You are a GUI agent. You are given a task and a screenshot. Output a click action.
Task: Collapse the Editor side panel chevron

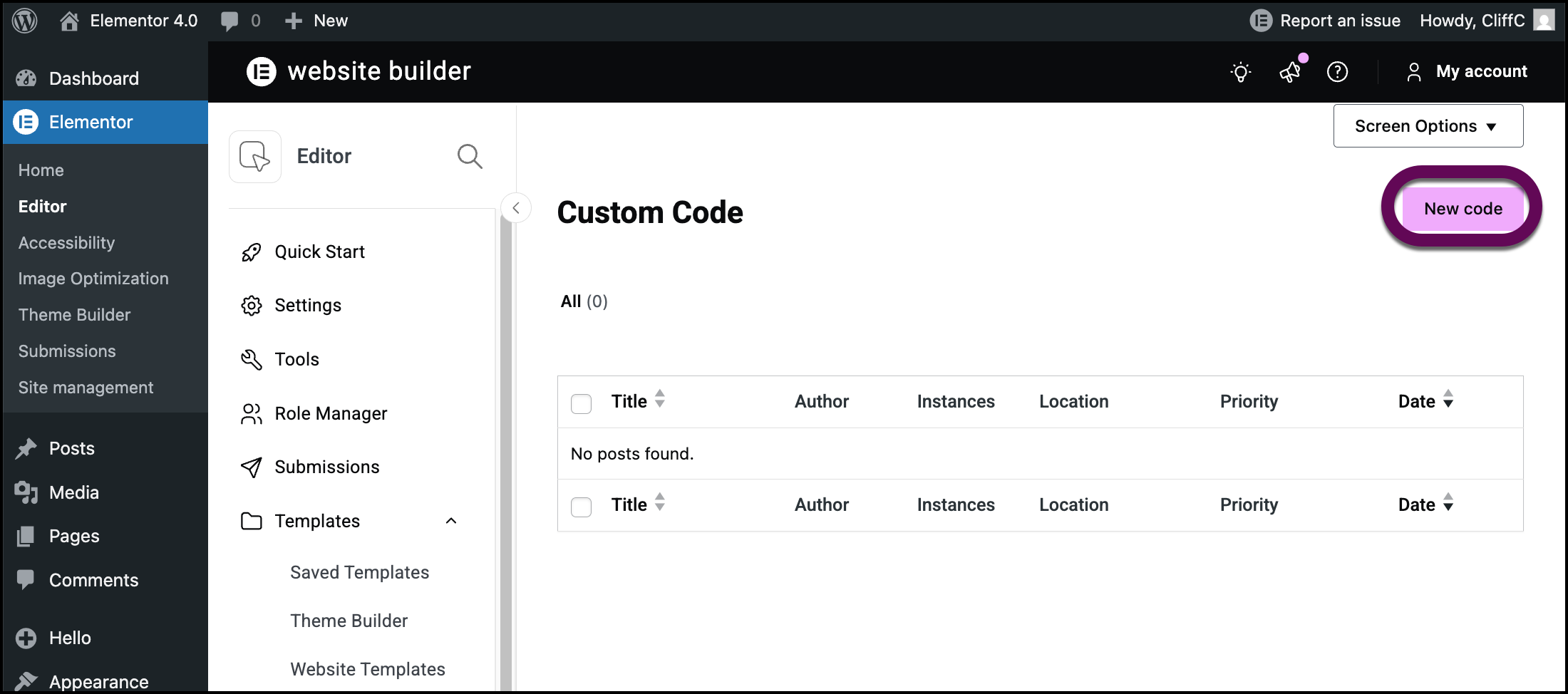tap(515, 208)
